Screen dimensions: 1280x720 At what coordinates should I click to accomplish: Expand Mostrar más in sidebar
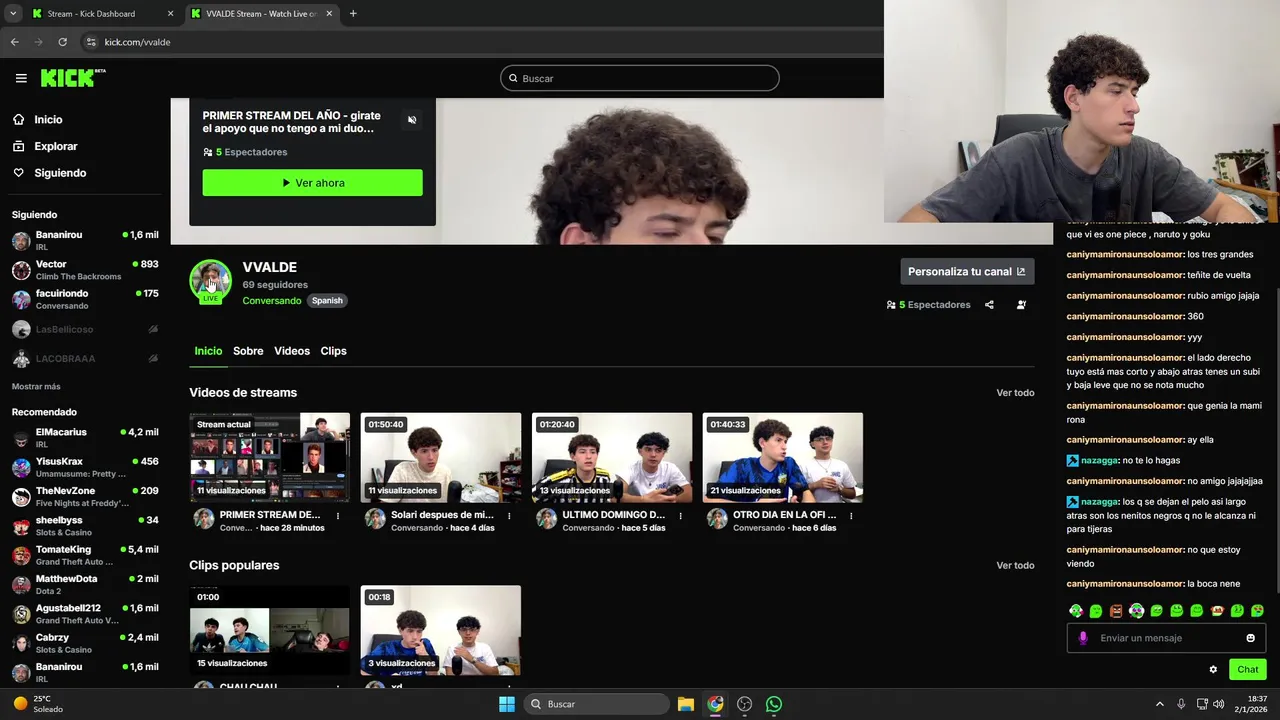[36, 386]
